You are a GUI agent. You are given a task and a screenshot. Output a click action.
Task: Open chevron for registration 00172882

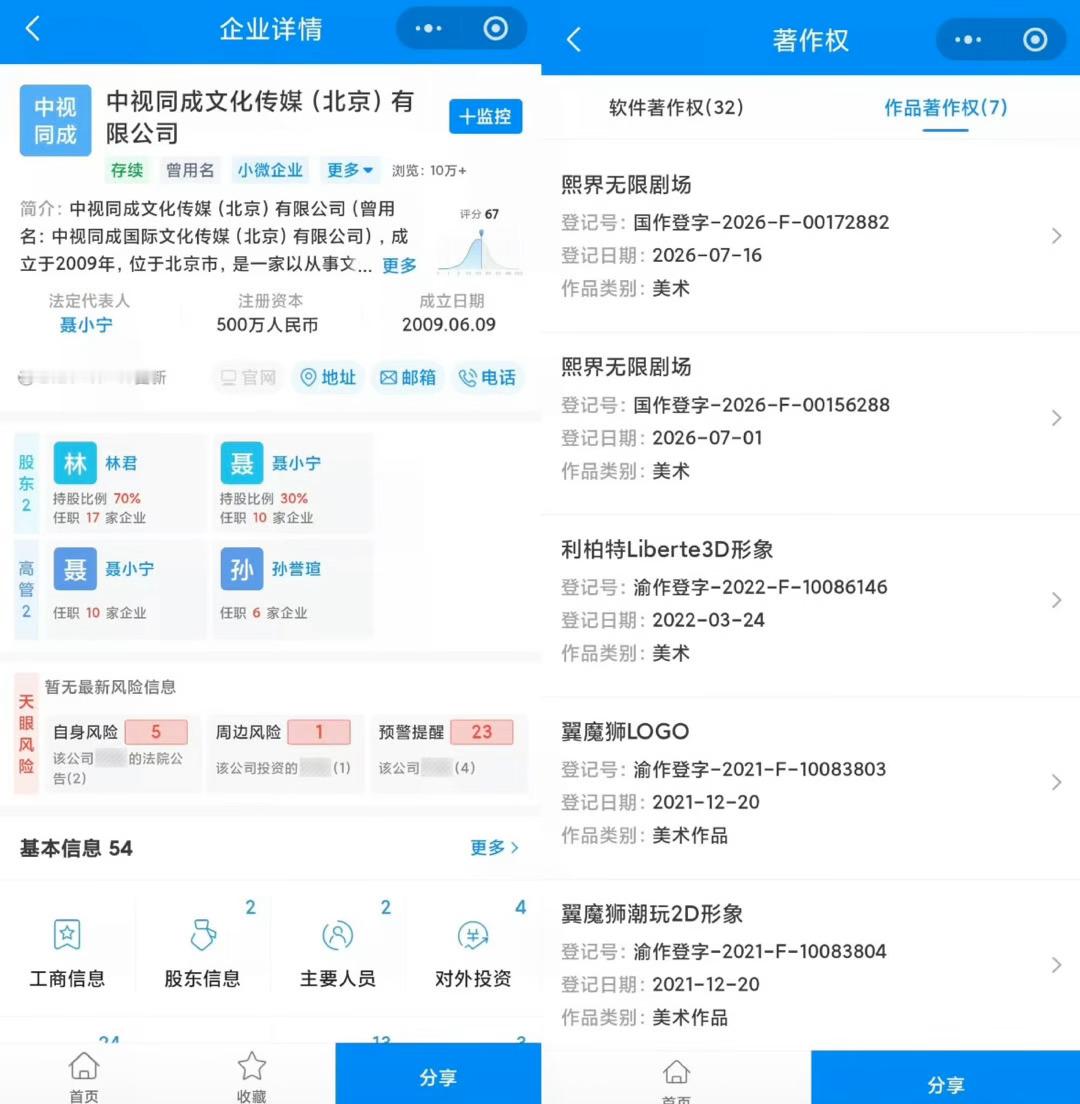click(1056, 236)
